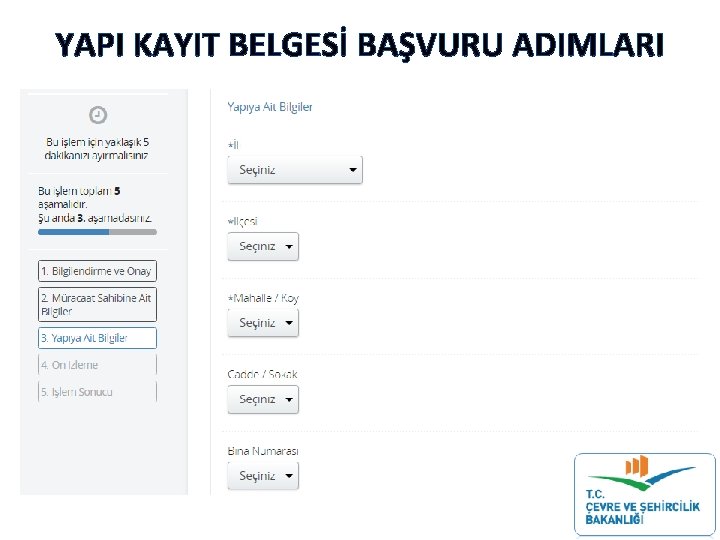Open step 4. Ön İzleme
Image resolution: width=720 pixels, height=540 pixels.
[x=97, y=365]
